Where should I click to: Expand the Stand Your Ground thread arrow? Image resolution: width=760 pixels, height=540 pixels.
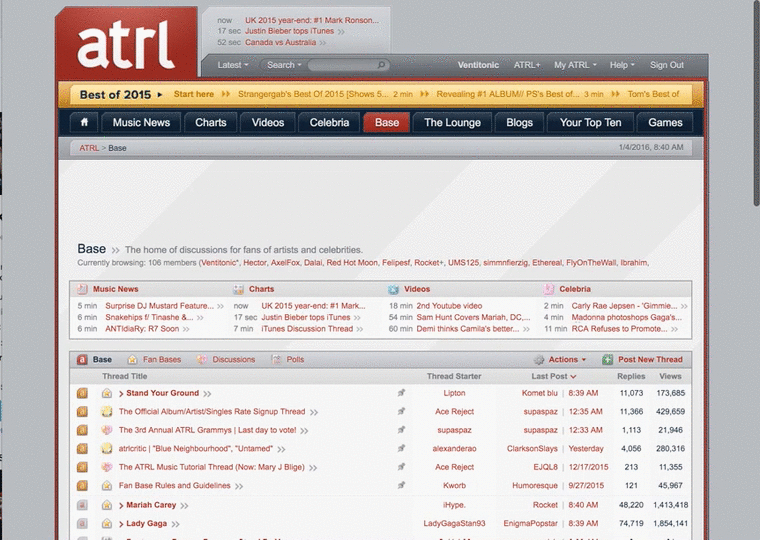121,394
